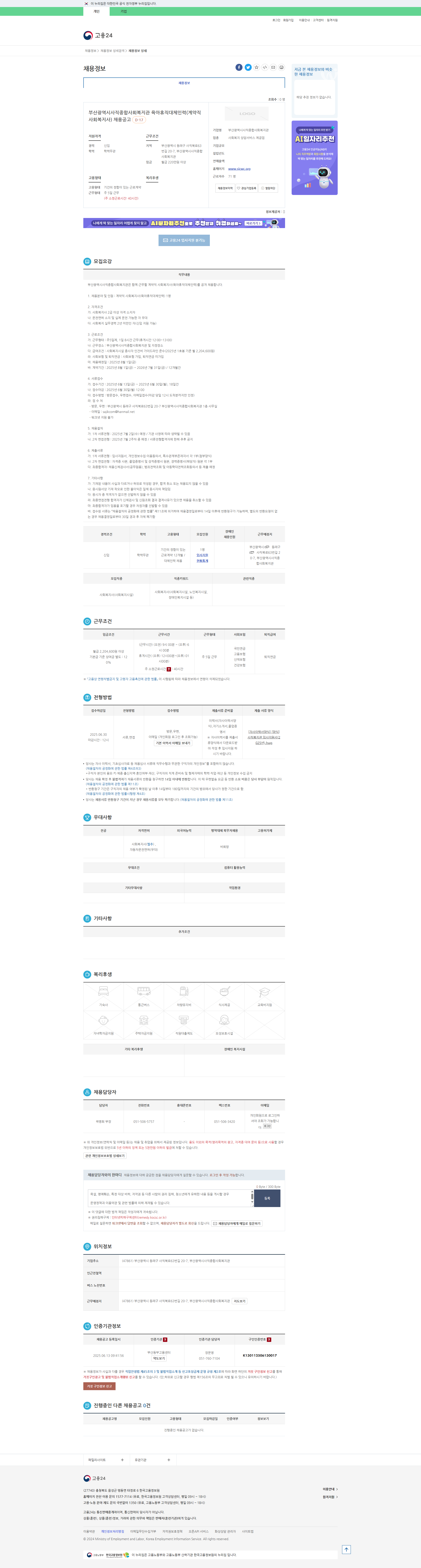Share the posting on Facebook
This screenshot has height=1568, width=421.
coord(239,68)
